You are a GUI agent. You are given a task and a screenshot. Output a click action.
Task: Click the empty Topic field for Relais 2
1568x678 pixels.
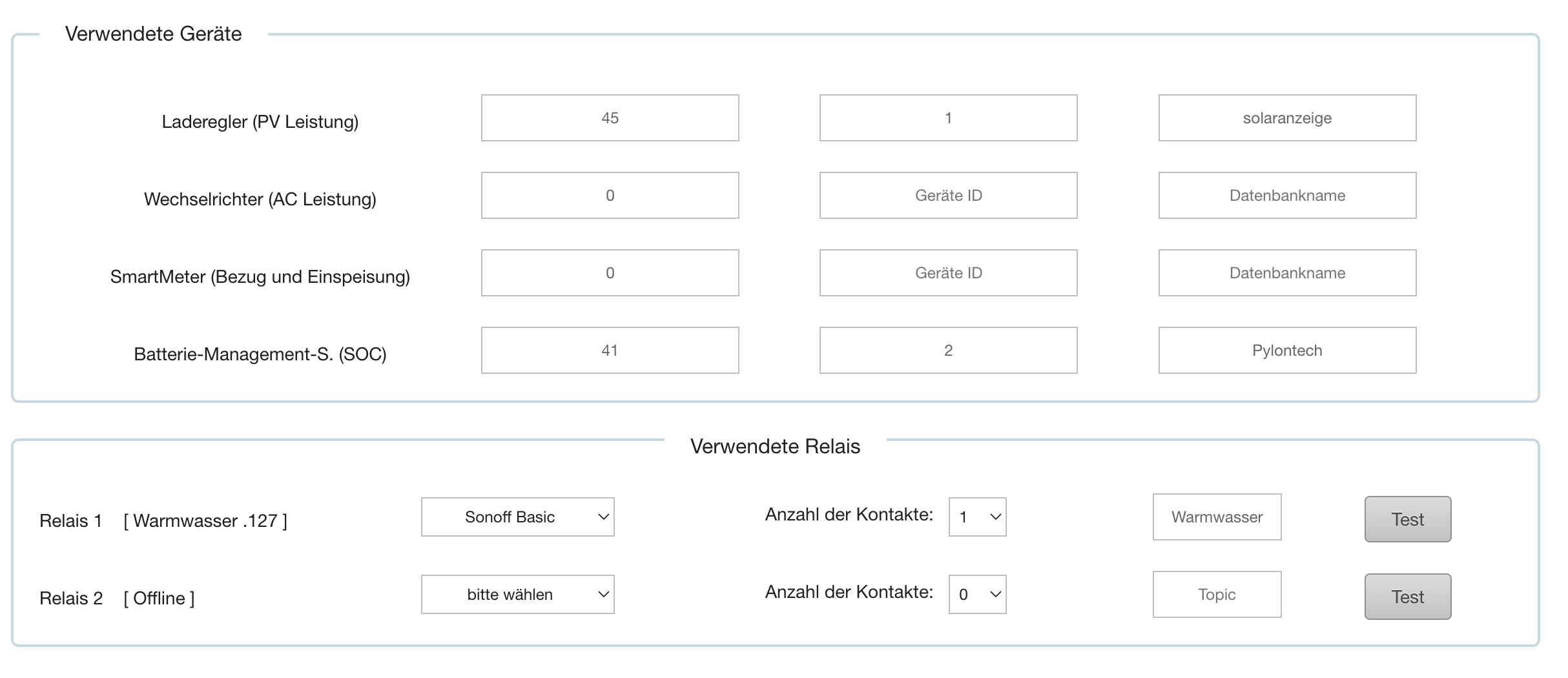point(1217,595)
